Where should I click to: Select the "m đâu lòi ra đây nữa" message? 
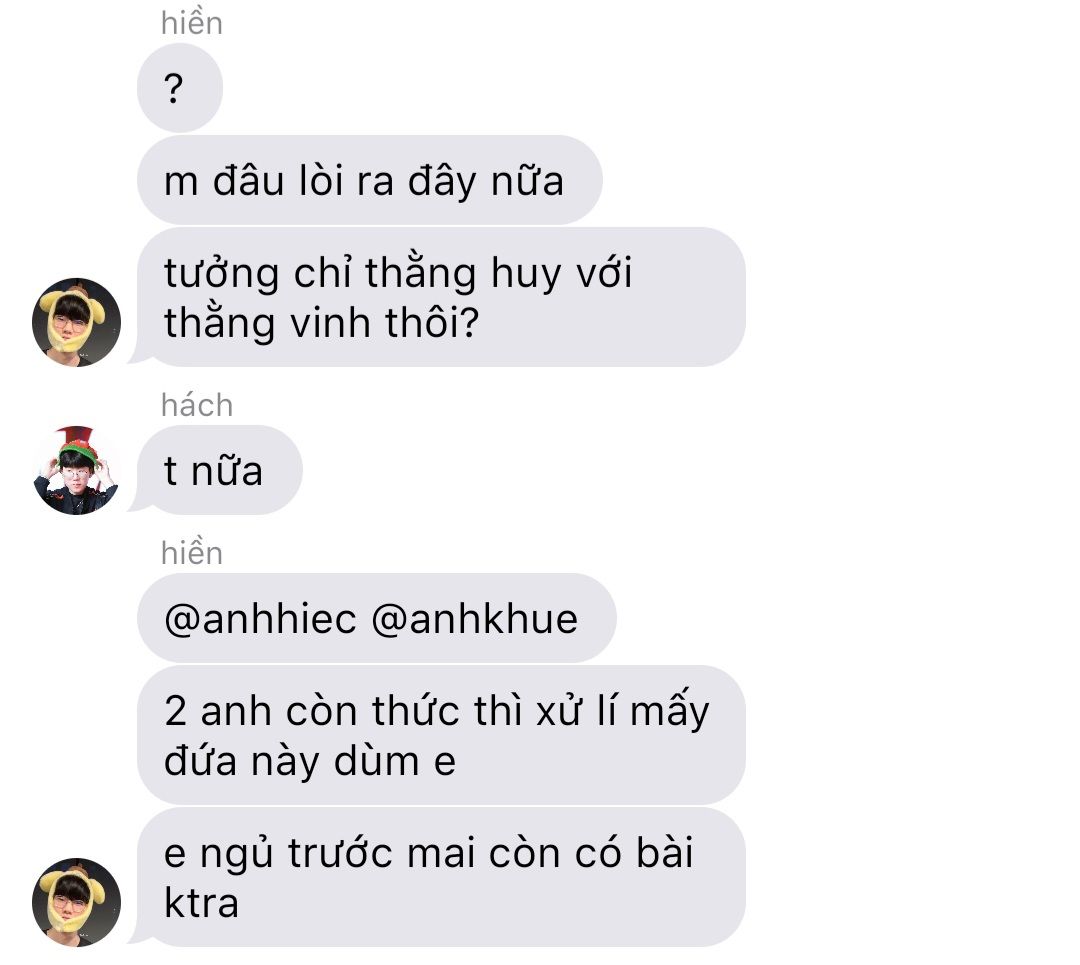coord(370,180)
